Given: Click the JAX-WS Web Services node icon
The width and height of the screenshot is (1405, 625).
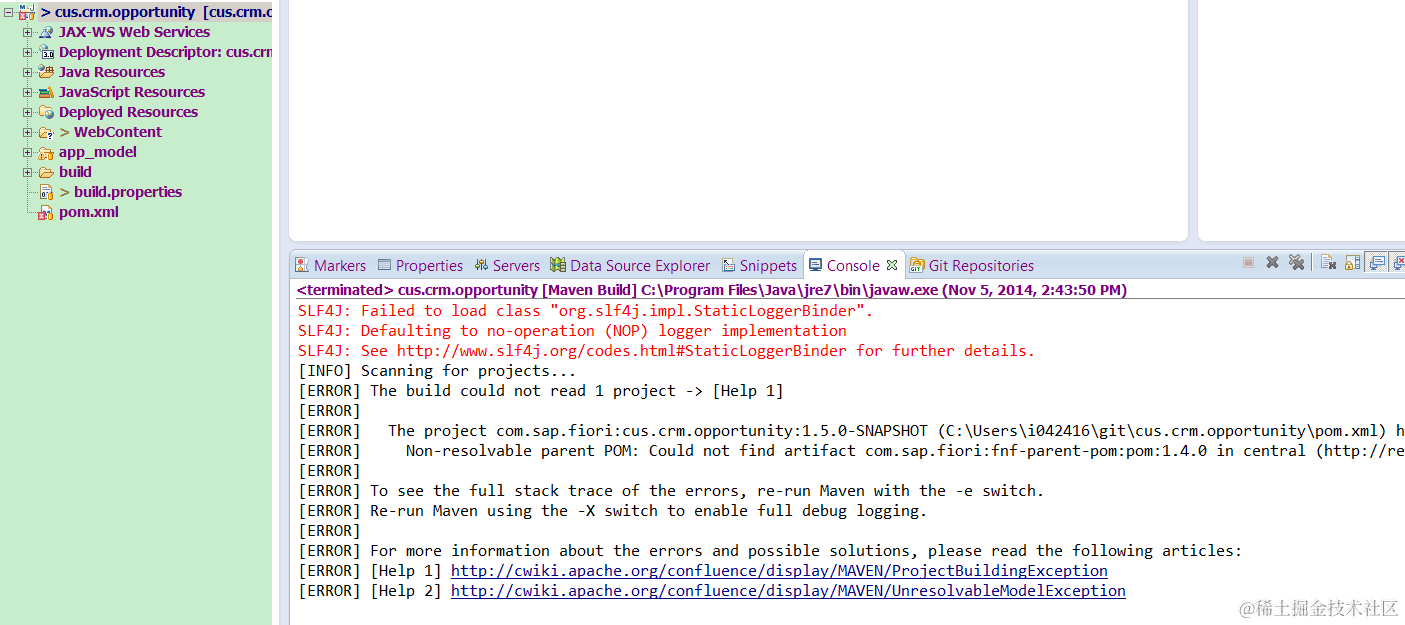Looking at the screenshot, I should click(46, 32).
